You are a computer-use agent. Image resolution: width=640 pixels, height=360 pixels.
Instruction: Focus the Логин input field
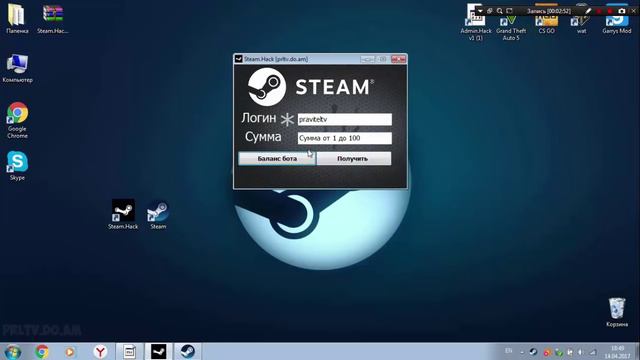pyautogui.click(x=344, y=119)
